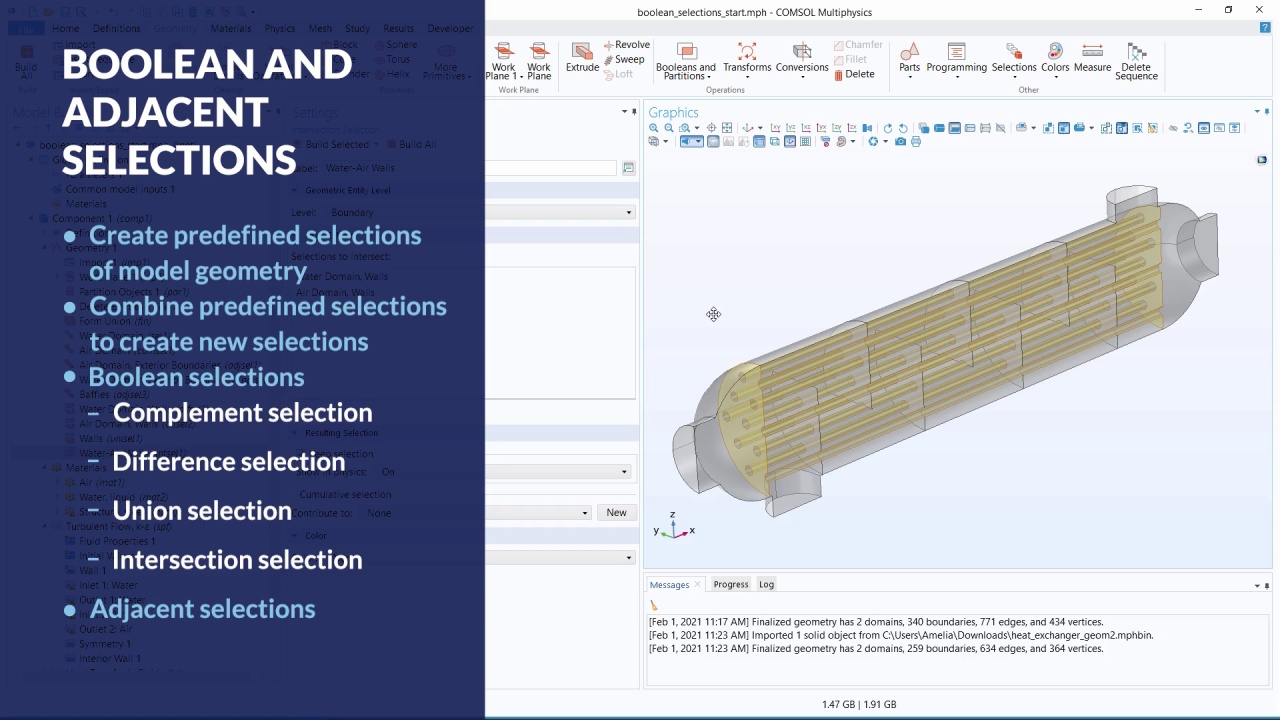Viewport: 1280px width, 720px height.
Task: Open the Measure tool
Action: click(1092, 58)
